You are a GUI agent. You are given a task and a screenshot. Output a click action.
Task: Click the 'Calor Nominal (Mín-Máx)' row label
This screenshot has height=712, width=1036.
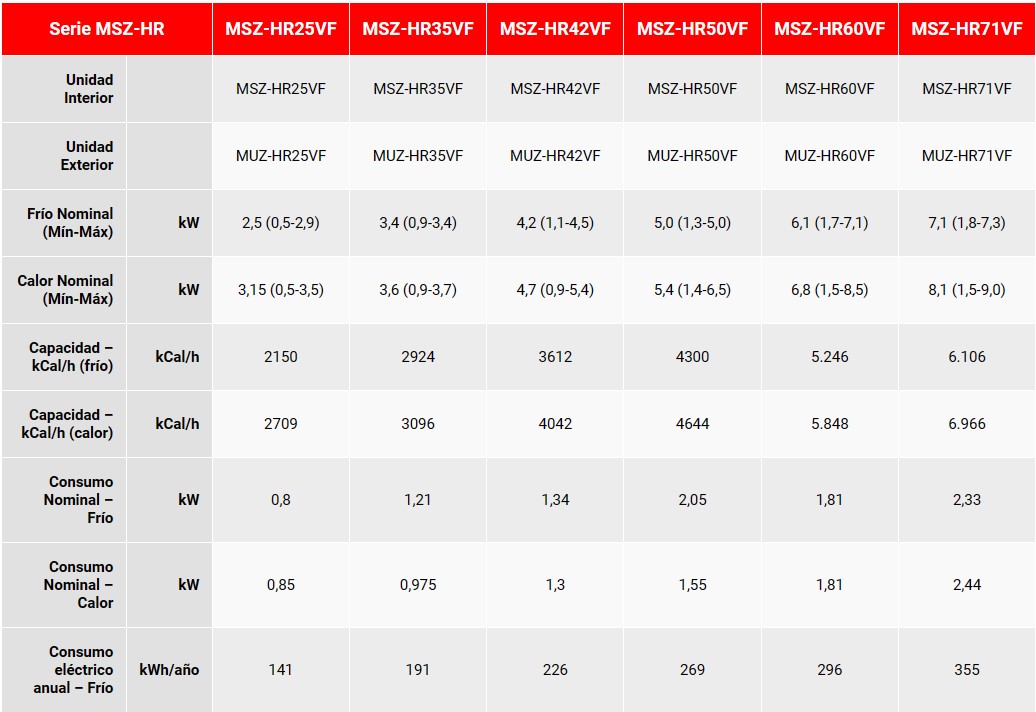[65, 290]
